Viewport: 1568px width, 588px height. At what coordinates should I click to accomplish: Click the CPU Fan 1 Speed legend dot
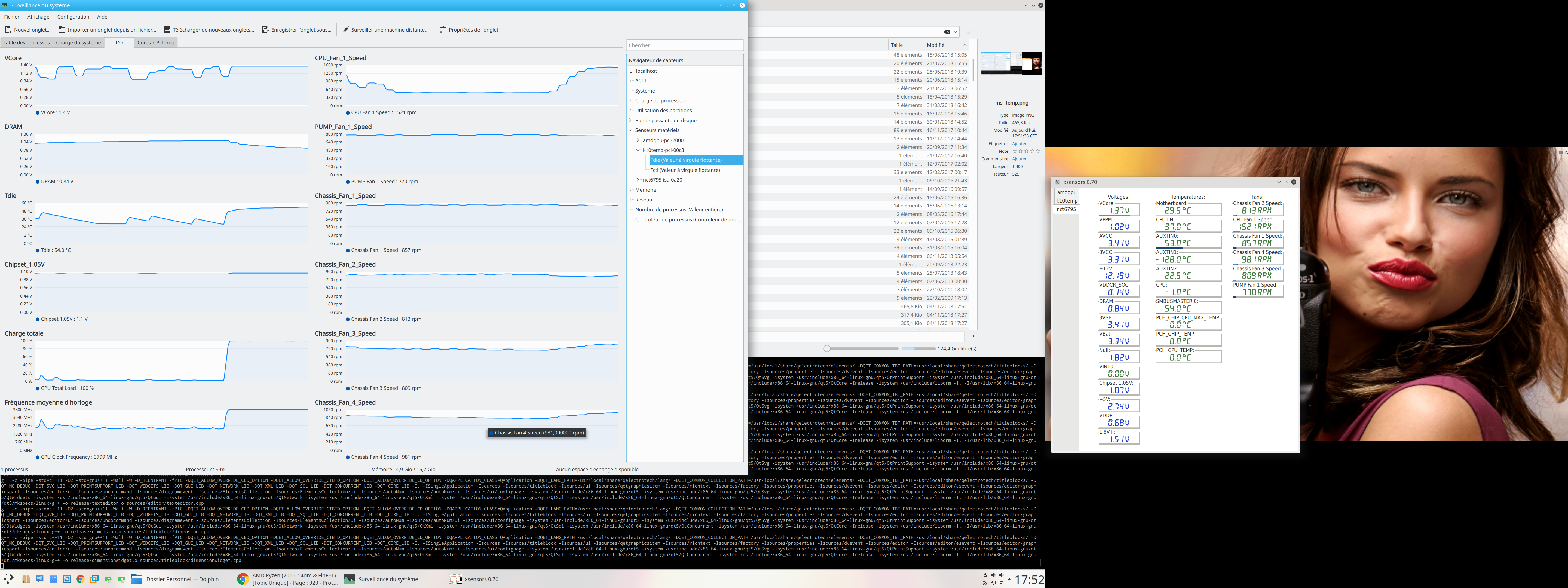click(348, 113)
